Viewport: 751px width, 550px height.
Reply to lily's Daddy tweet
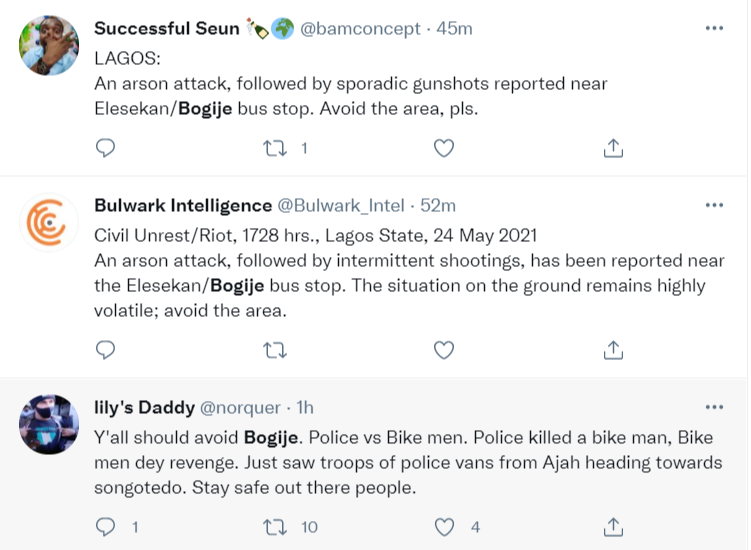tap(105, 526)
